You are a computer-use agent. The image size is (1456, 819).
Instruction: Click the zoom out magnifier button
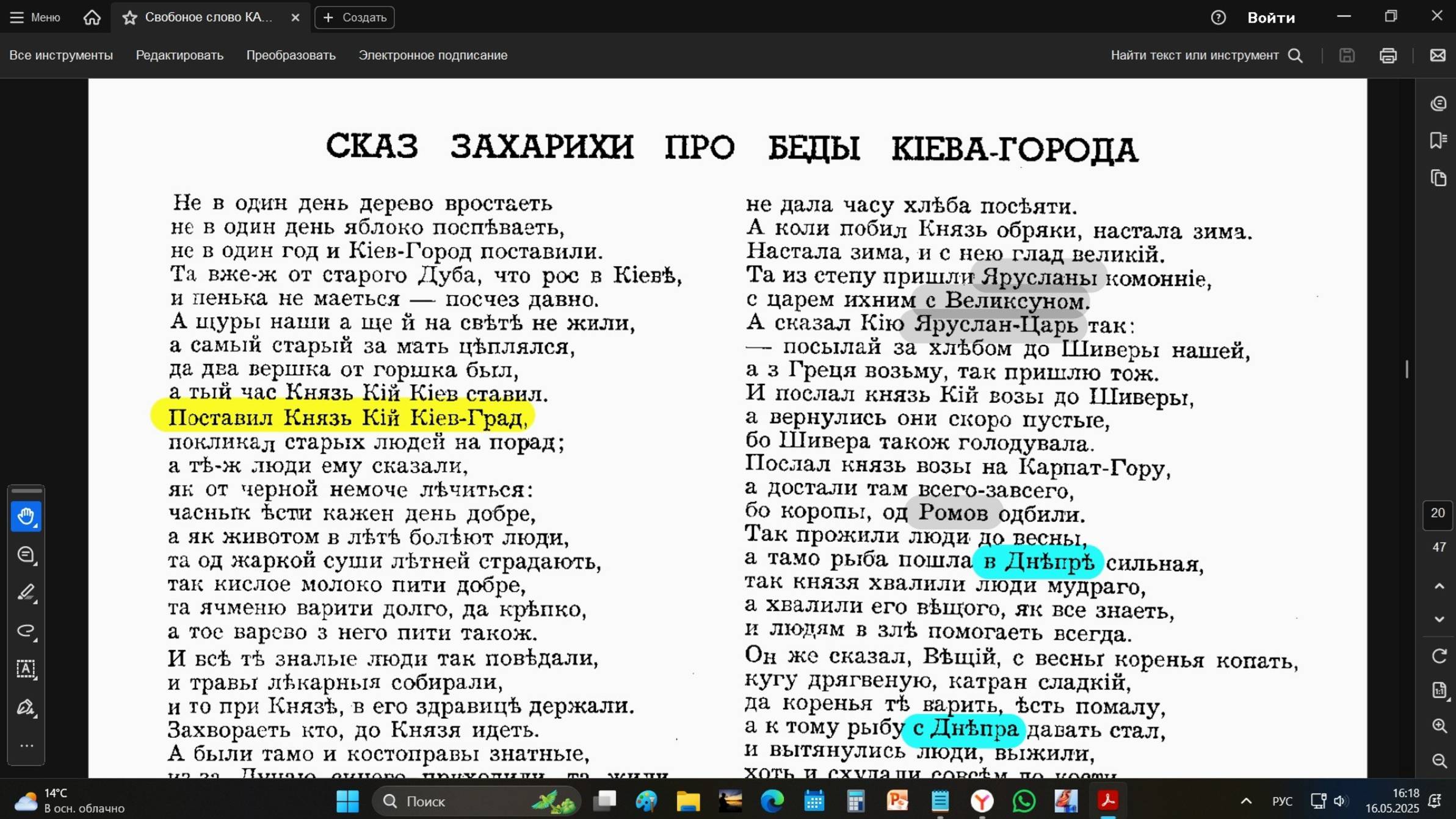(x=1439, y=760)
